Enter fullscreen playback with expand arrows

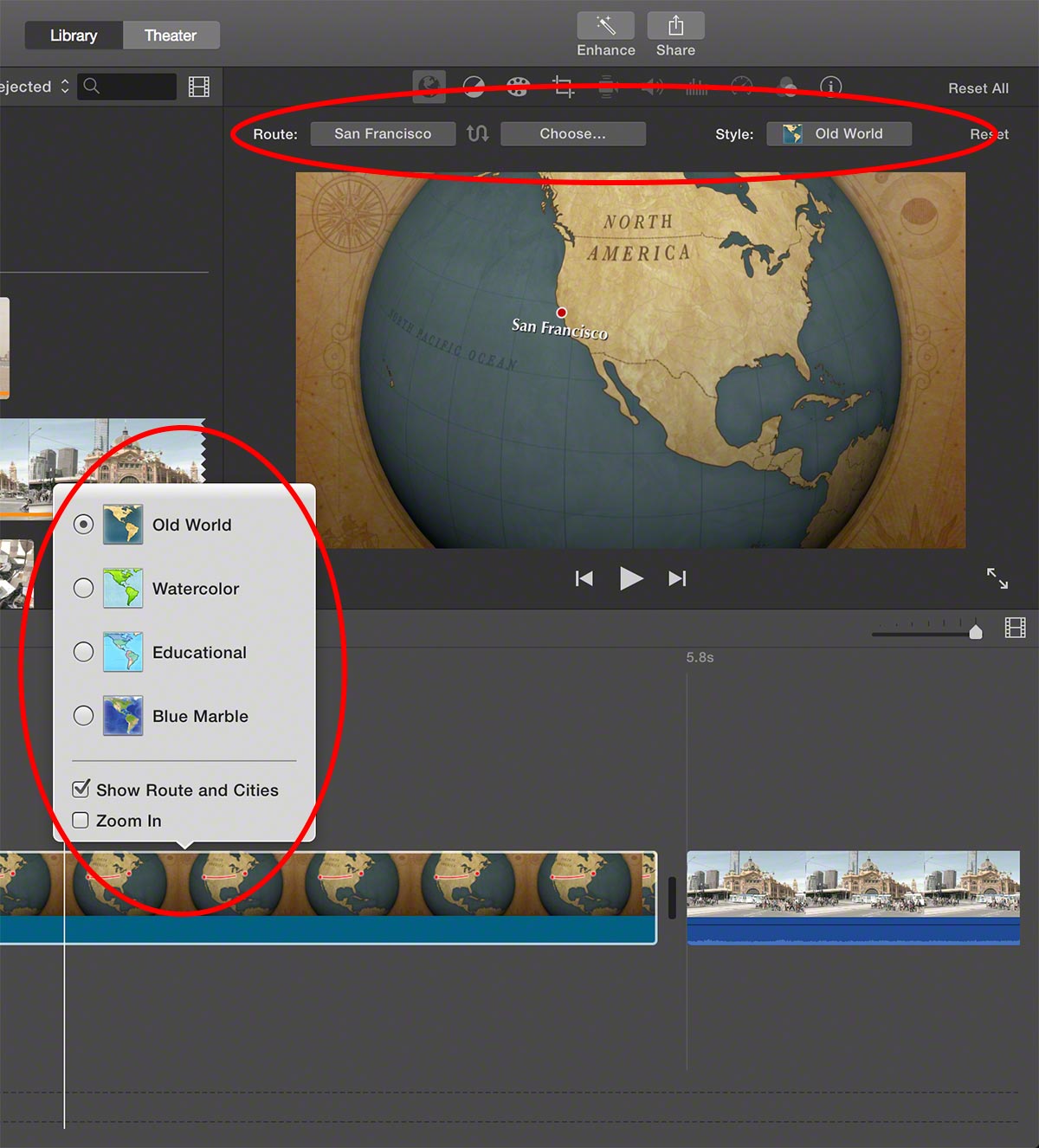997,578
